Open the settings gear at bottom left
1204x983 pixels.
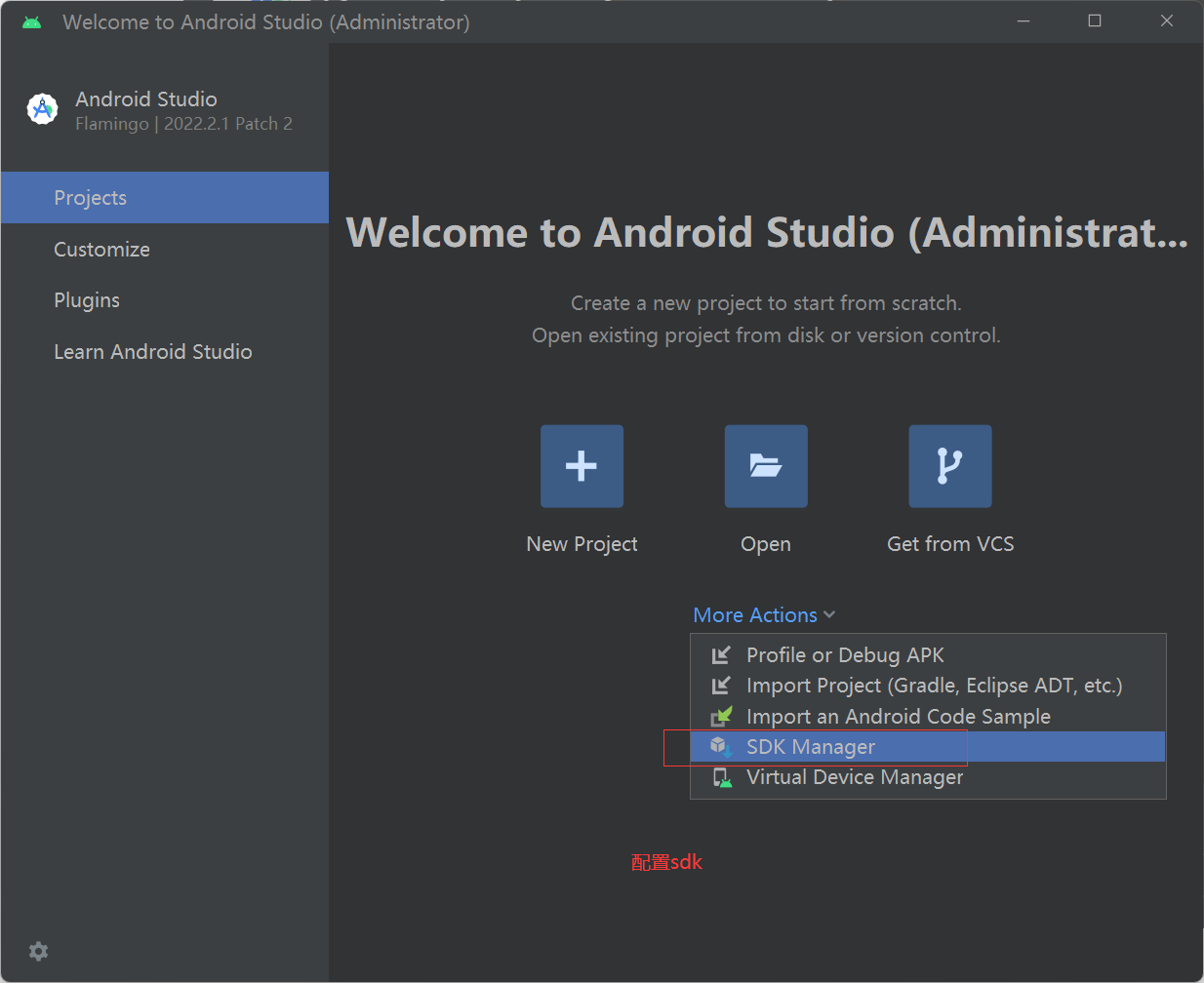(39, 951)
